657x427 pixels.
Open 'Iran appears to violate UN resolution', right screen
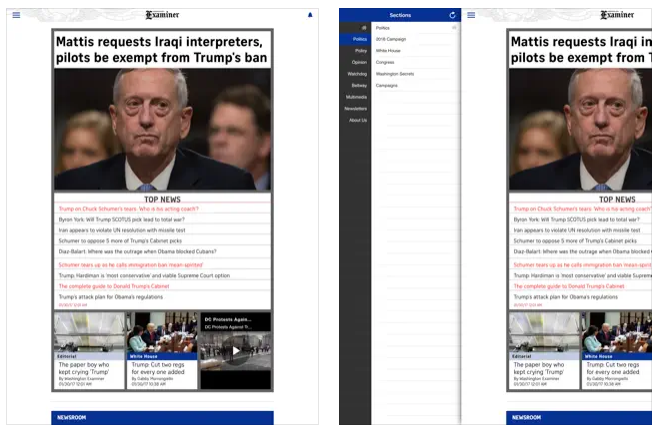click(x=577, y=230)
